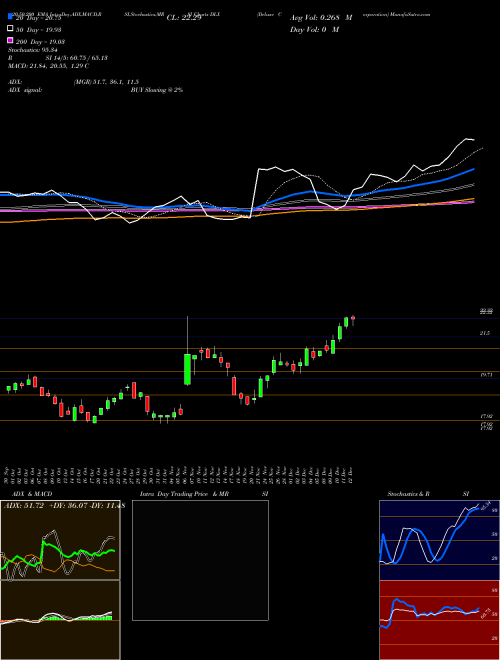Click the empty Intra Day Trading Price panel

click(x=200, y=560)
